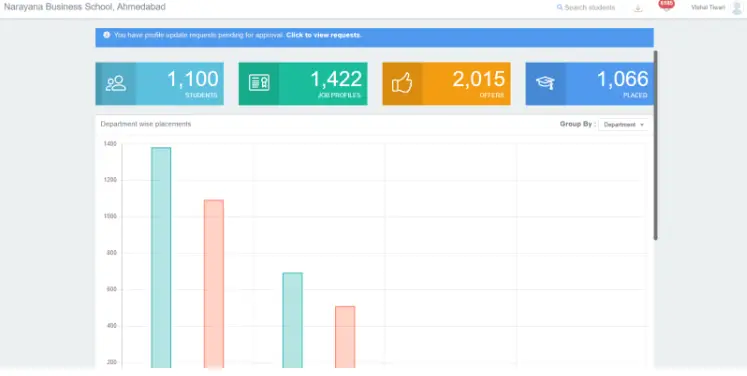The height and width of the screenshot is (376, 747).
Task: Open the 2,015 Offers card
Action: pos(446,83)
